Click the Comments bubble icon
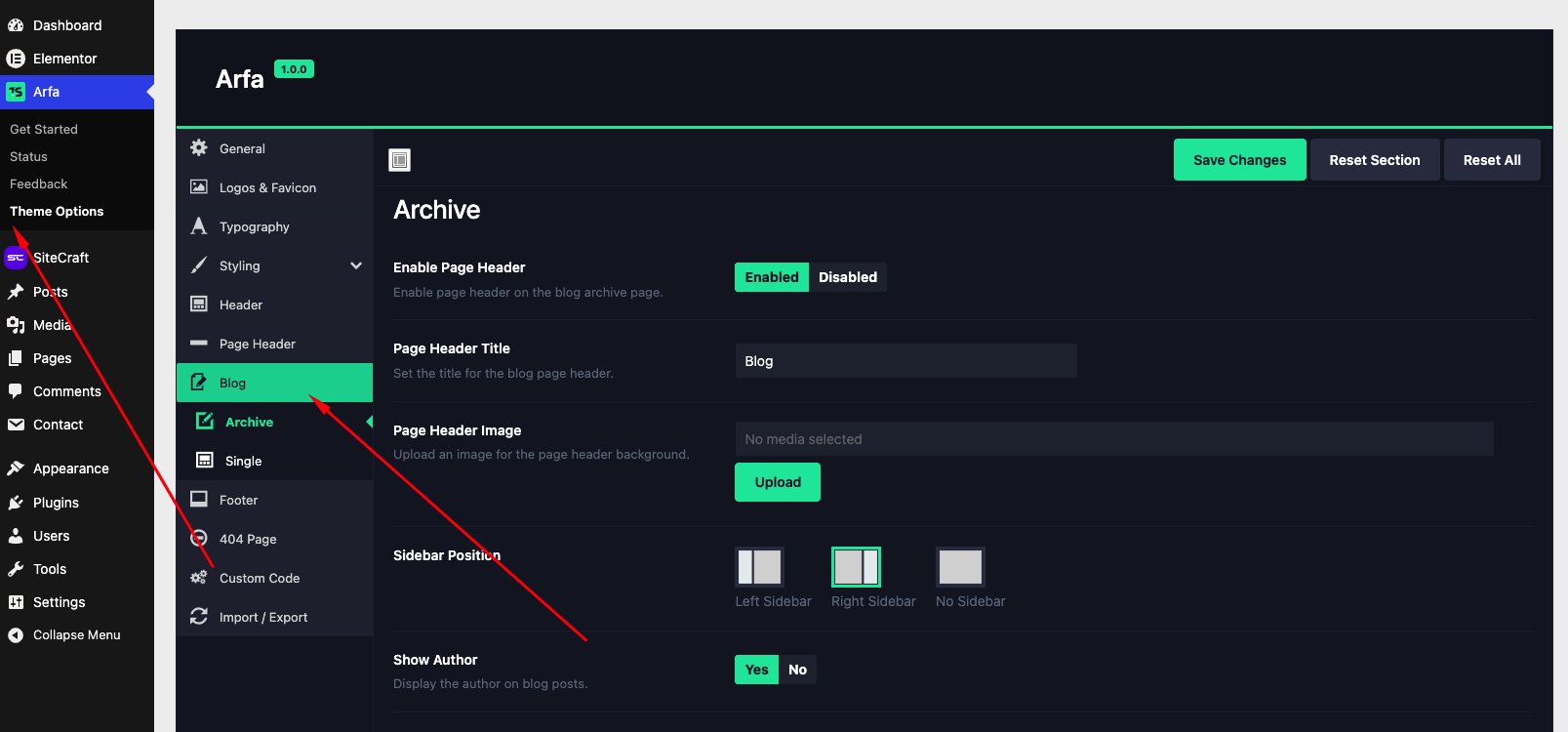Screen dimensions: 1568x732 (16, 391)
